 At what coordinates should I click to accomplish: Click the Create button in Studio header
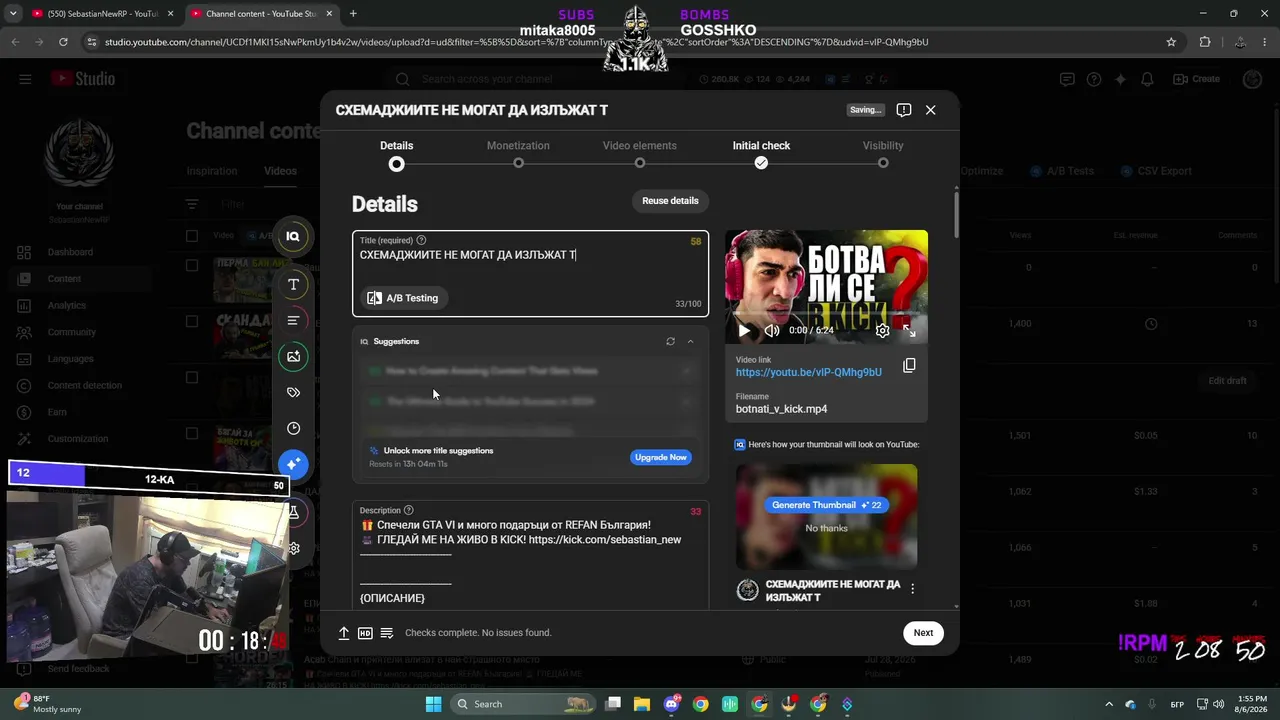click(x=1197, y=79)
